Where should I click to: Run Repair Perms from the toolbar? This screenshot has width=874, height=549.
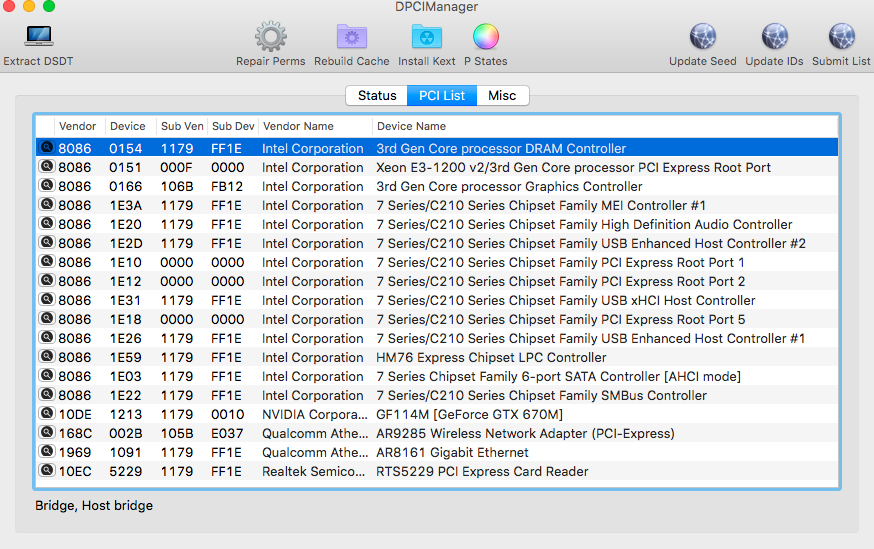pos(271,38)
